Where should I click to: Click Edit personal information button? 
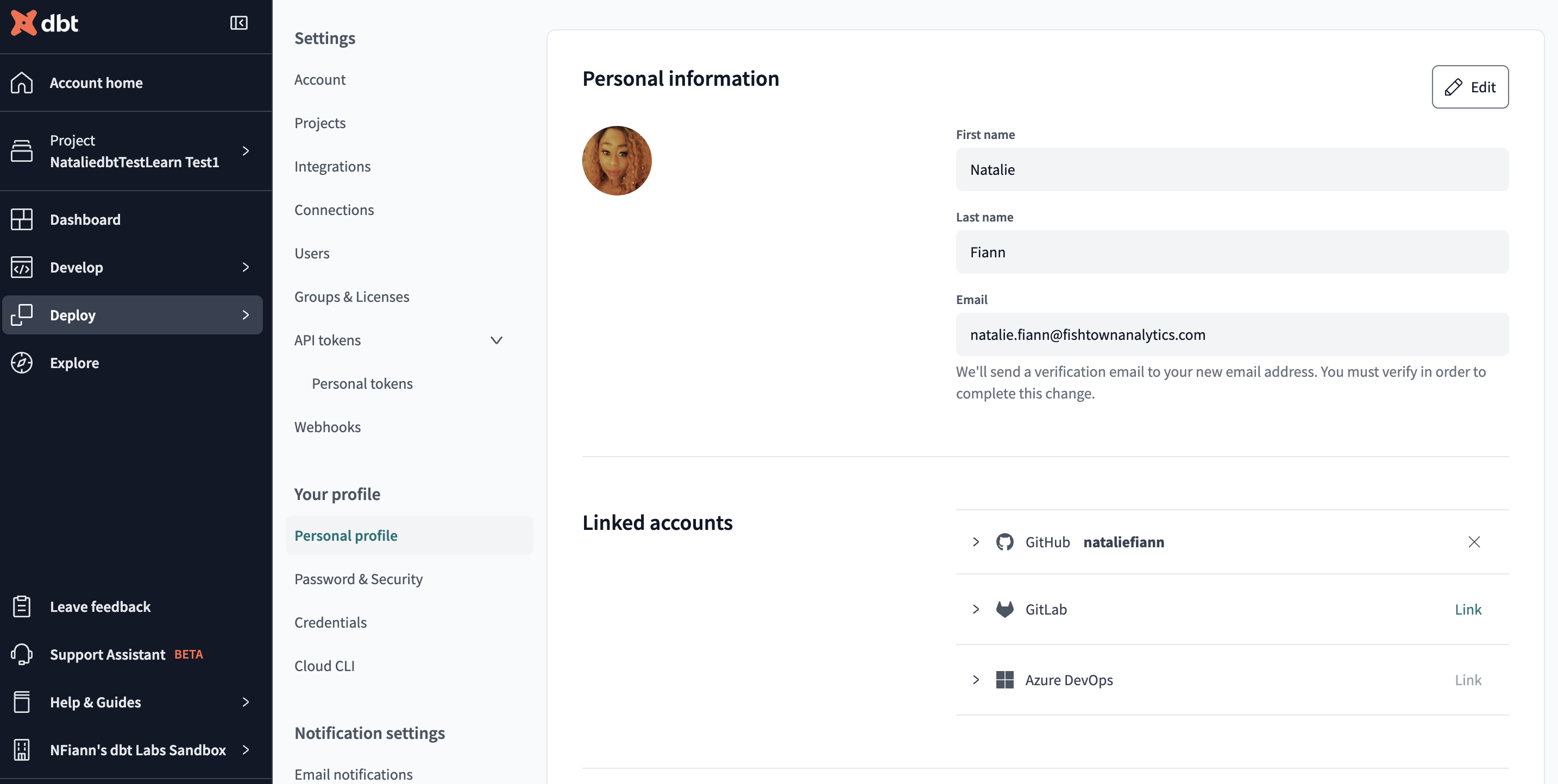click(1470, 86)
